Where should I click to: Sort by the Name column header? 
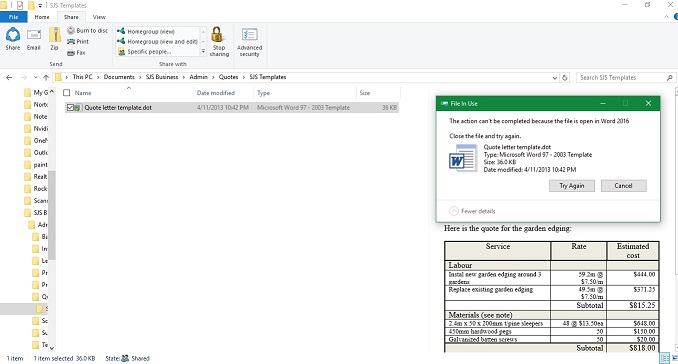pyautogui.click(x=83, y=93)
